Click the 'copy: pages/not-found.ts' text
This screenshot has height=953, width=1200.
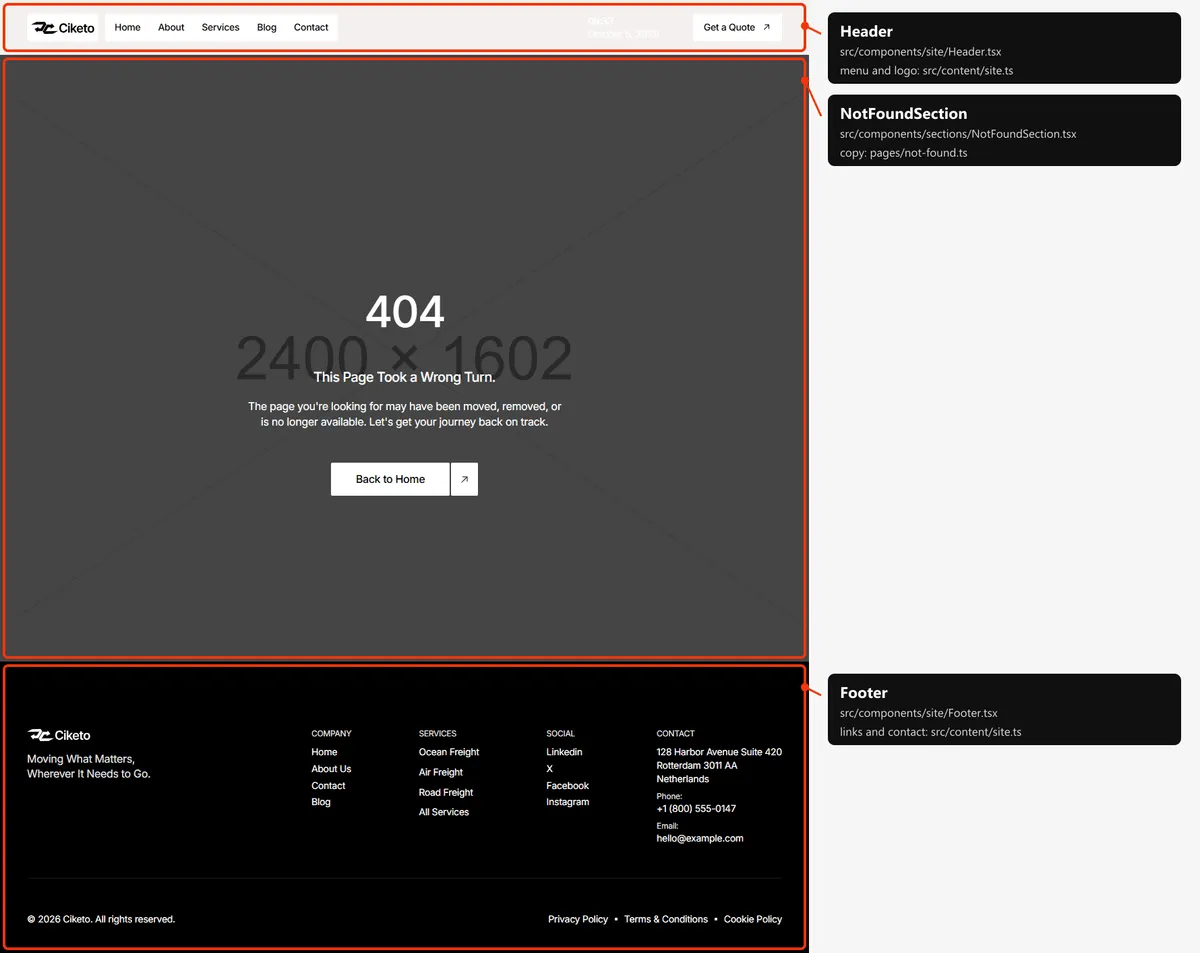pos(903,153)
